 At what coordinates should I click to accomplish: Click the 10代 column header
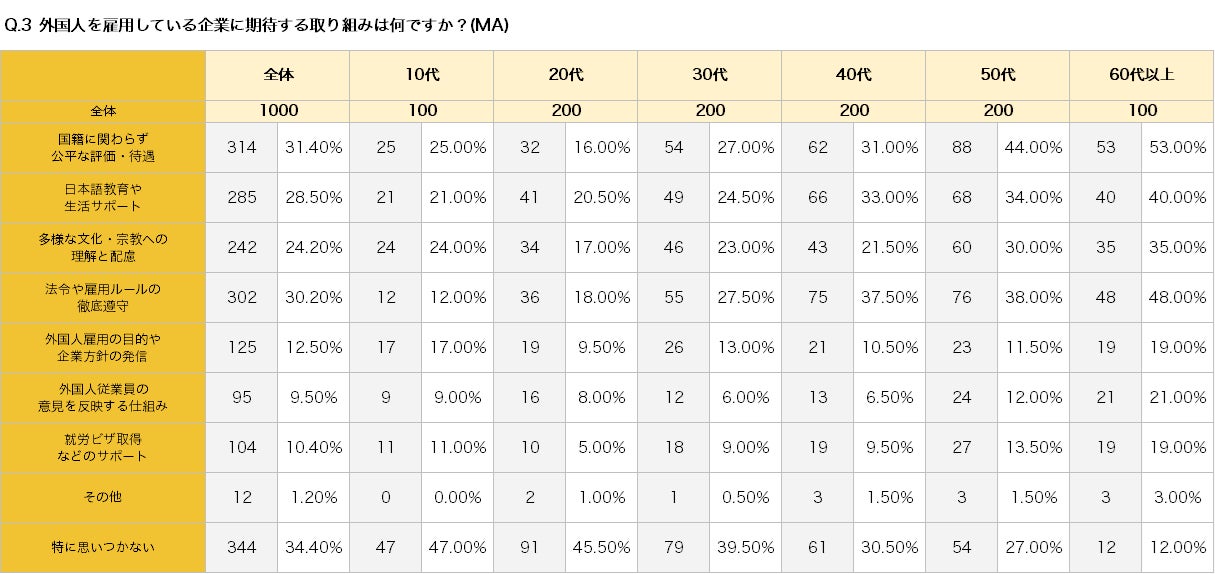(421, 75)
